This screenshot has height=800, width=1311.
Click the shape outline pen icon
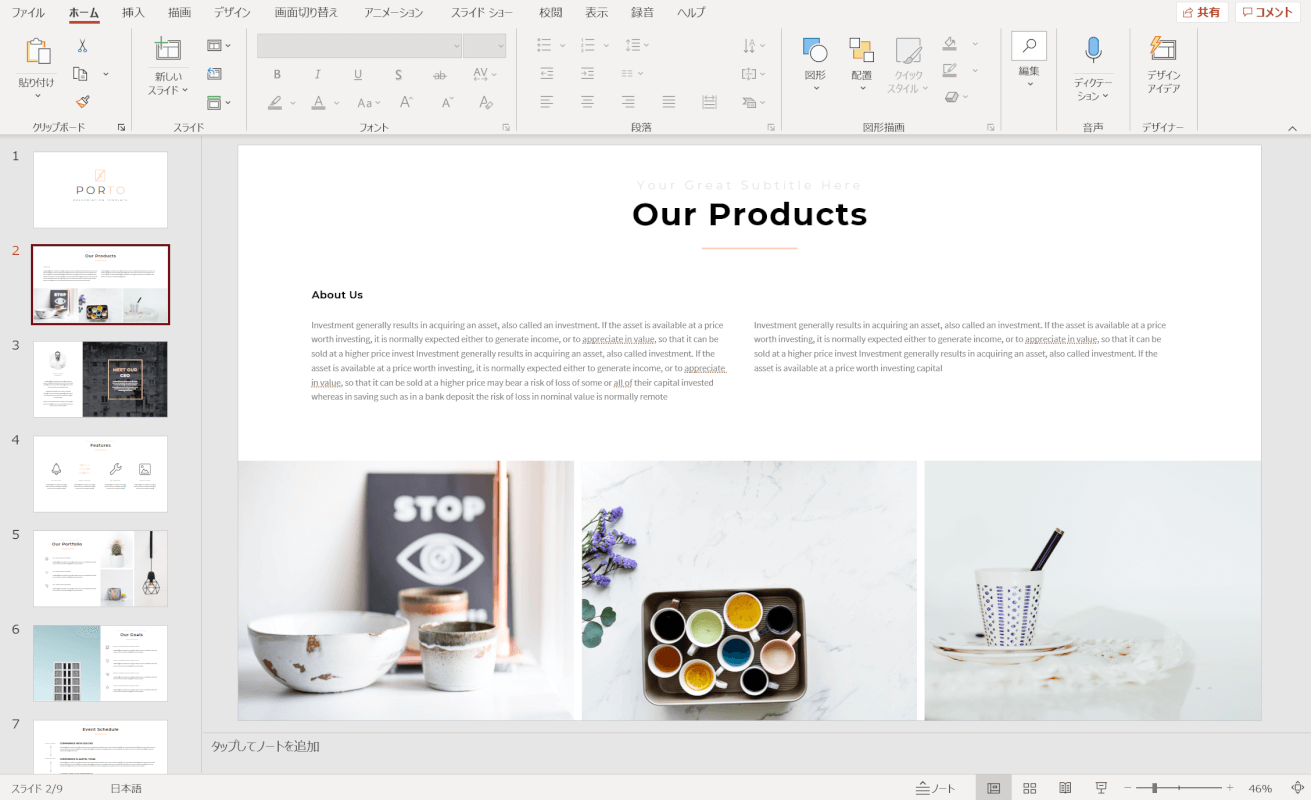pyautogui.click(x=949, y=70)
